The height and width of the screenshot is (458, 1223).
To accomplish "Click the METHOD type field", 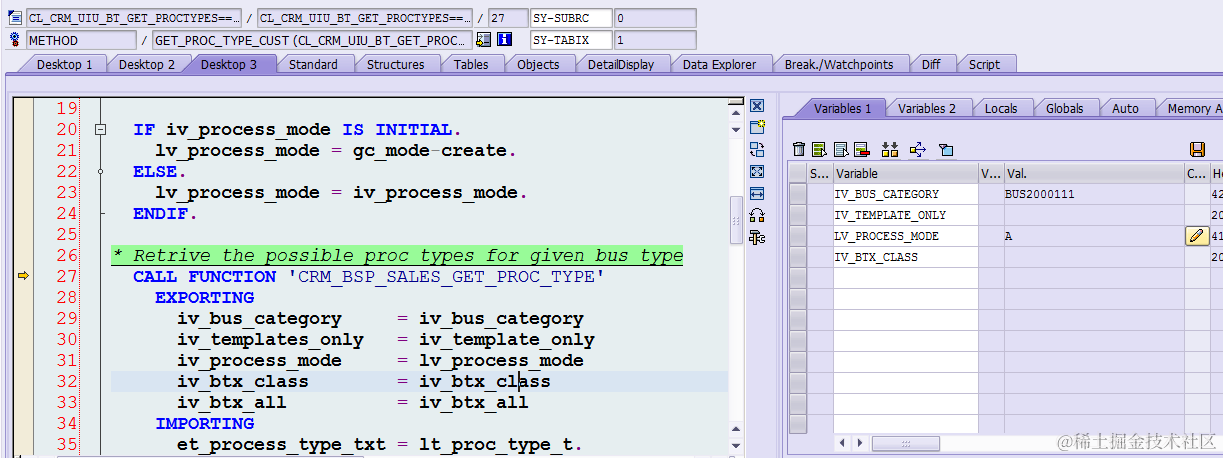I will (x=80, y=40).
